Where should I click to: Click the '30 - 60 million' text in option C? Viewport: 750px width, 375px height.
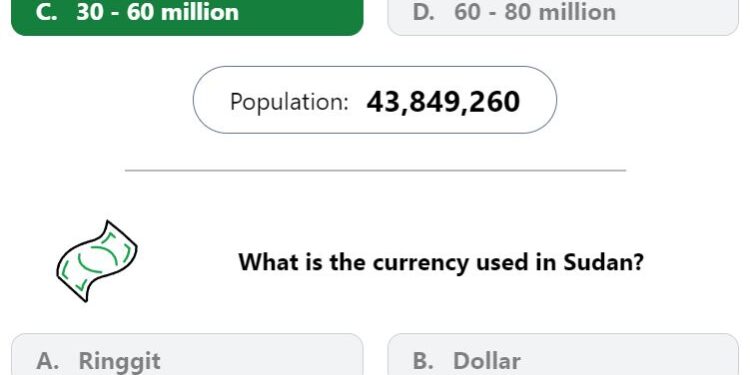point(157,12)
